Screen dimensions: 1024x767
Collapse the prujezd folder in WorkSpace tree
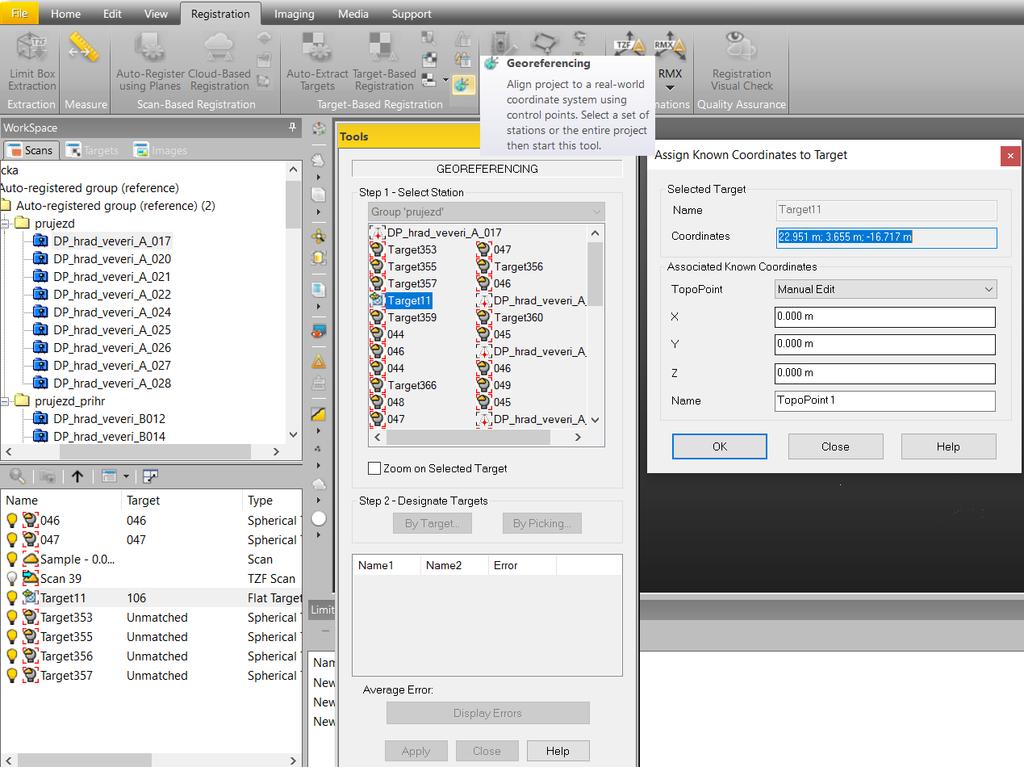coord(5,223)
